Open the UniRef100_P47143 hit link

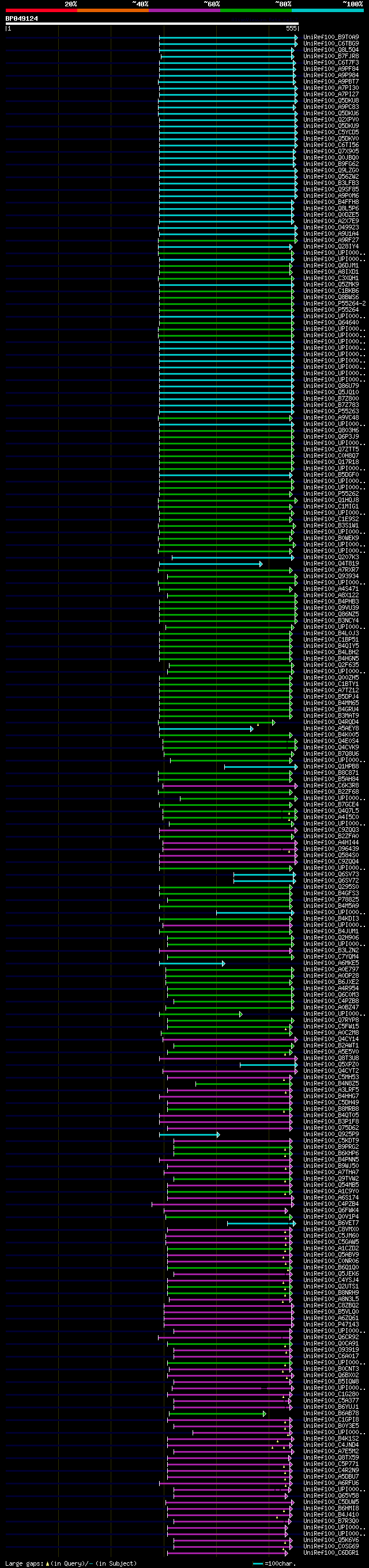pos(332,1325)
